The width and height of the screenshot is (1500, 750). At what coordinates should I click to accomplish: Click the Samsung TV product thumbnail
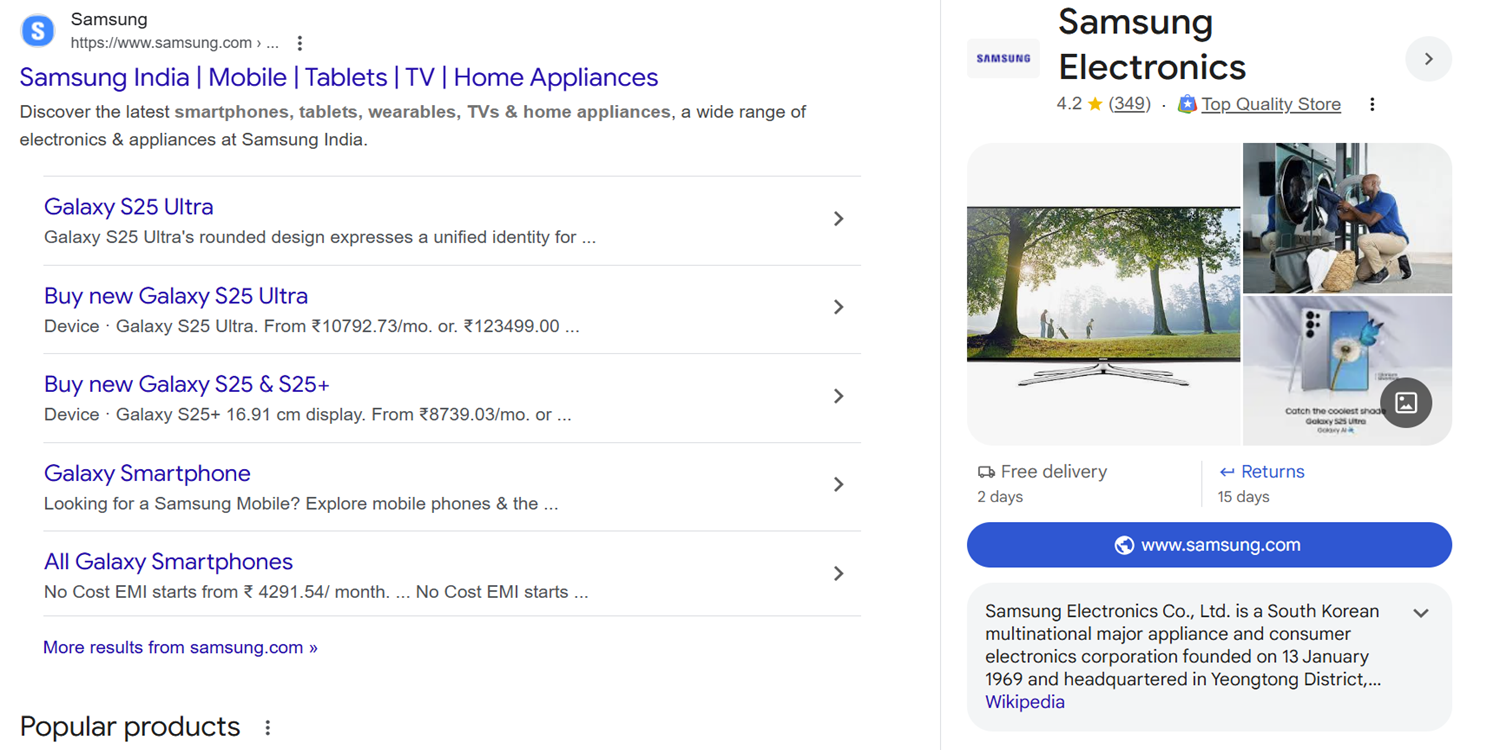(1103, 295)
